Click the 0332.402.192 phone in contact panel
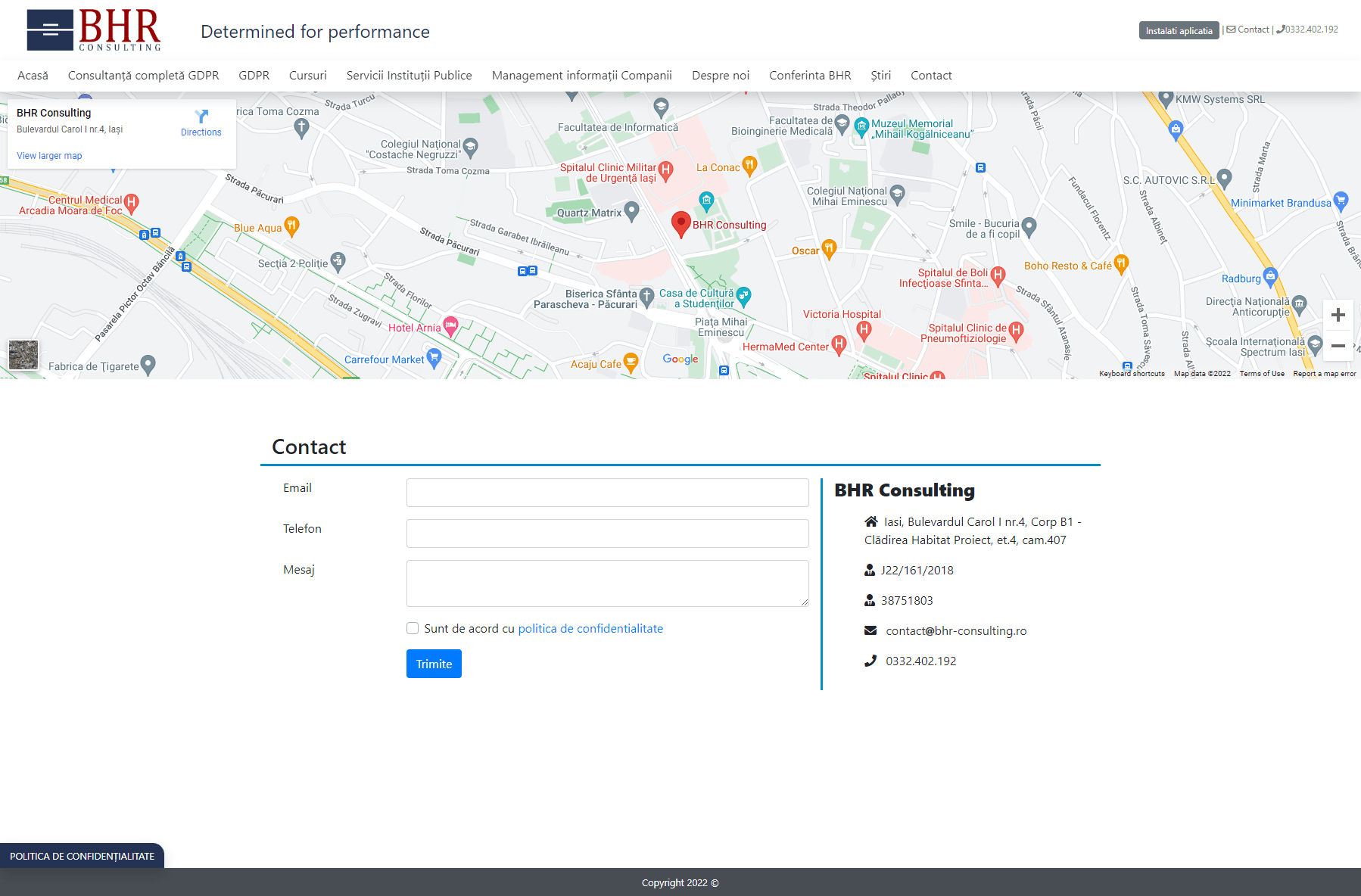Image resolution: width=1361 pixels, height=896 pixels. tap(921, 661)
